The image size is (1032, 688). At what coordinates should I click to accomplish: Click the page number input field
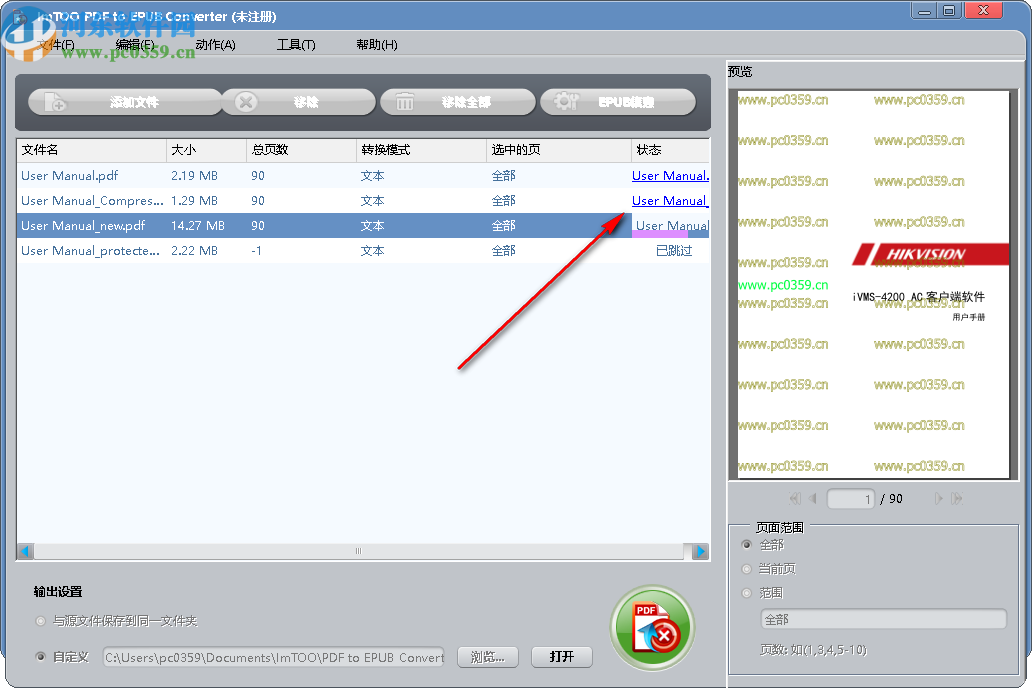click(850, 498)
